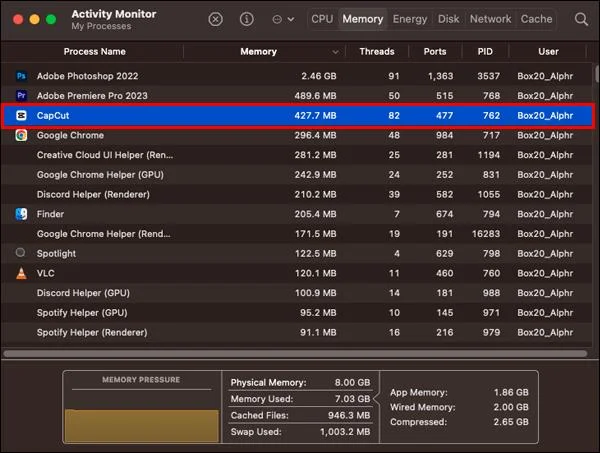
Task: Select Spotify Helper (GPU) process
Action: click(x=82, y=313)
